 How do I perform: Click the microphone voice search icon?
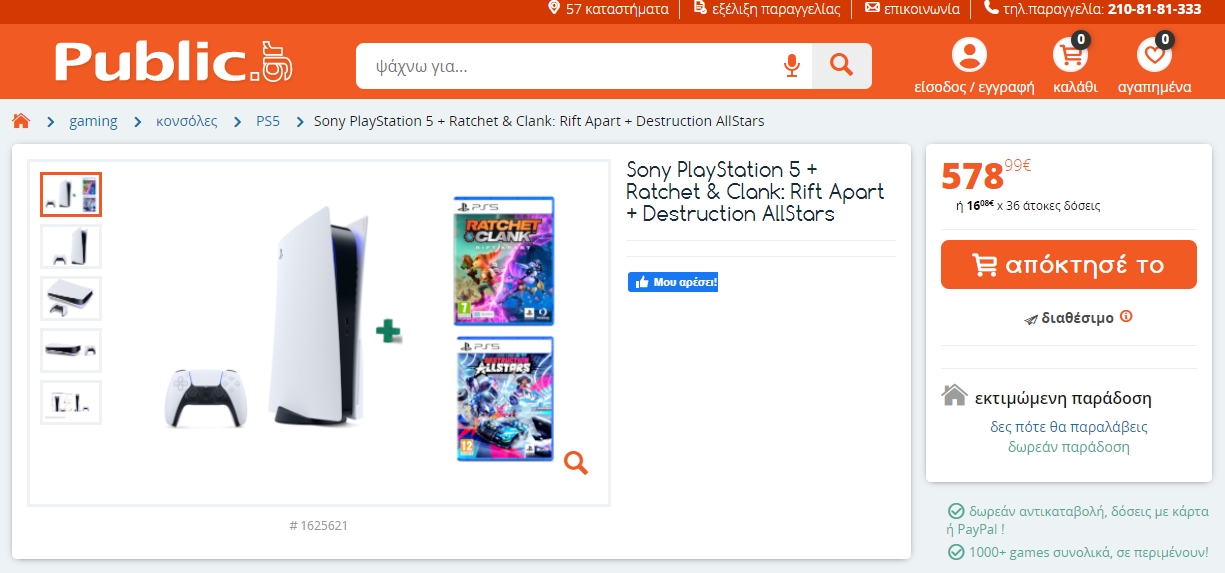pyautogui.click(x=792, y=66)
